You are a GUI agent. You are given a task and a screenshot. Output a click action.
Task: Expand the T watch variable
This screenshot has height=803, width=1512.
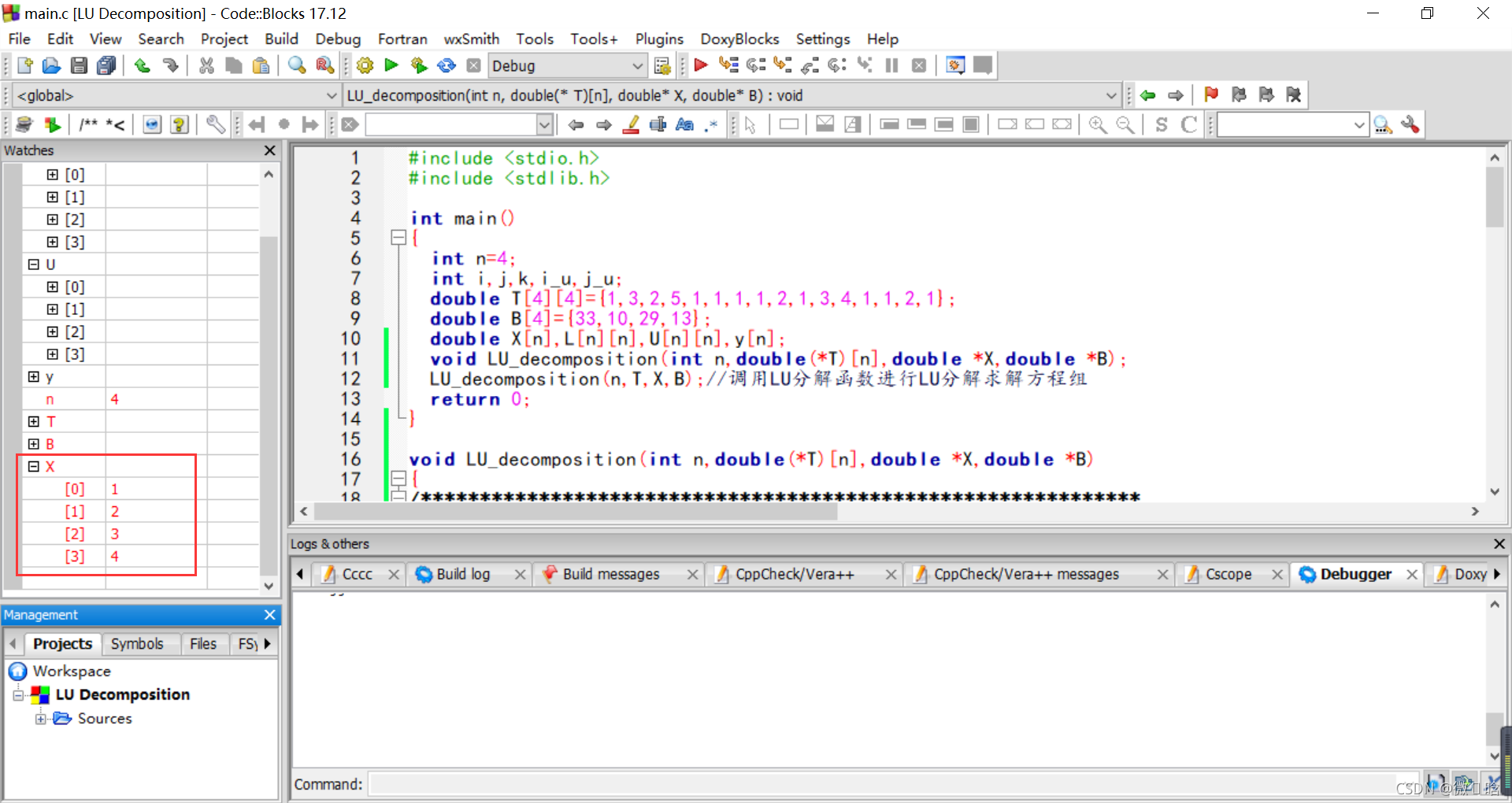click(33, 422)
